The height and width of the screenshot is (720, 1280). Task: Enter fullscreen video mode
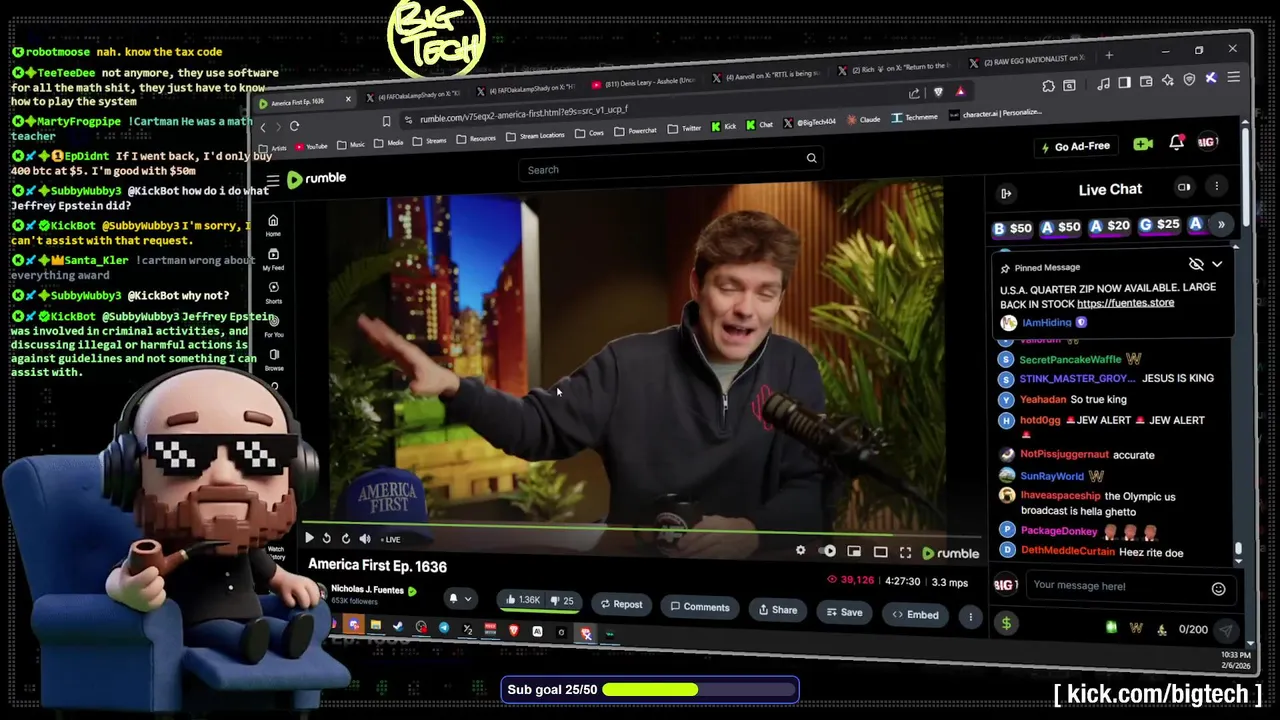905,553
